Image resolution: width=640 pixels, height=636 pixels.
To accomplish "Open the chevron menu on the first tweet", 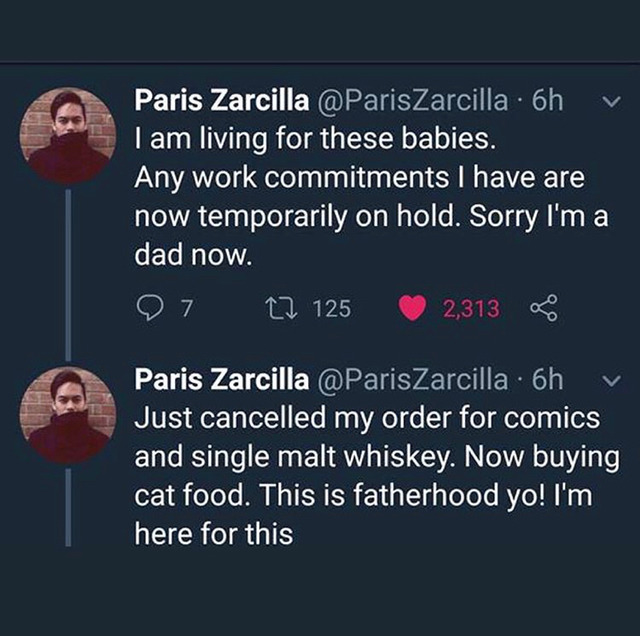I will point(616,101).
